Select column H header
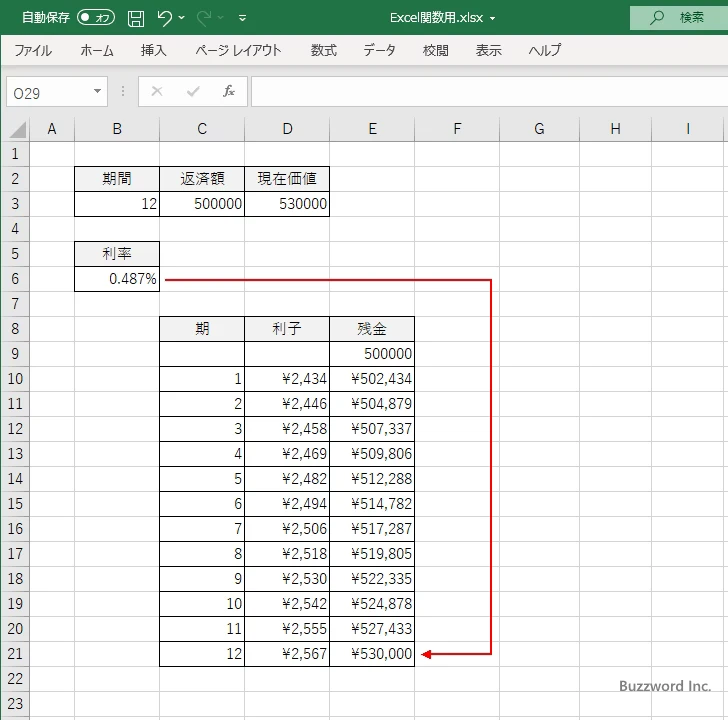The width and height of the screenshot is (728, 720). pyautogui.click(x=615, y=129)
